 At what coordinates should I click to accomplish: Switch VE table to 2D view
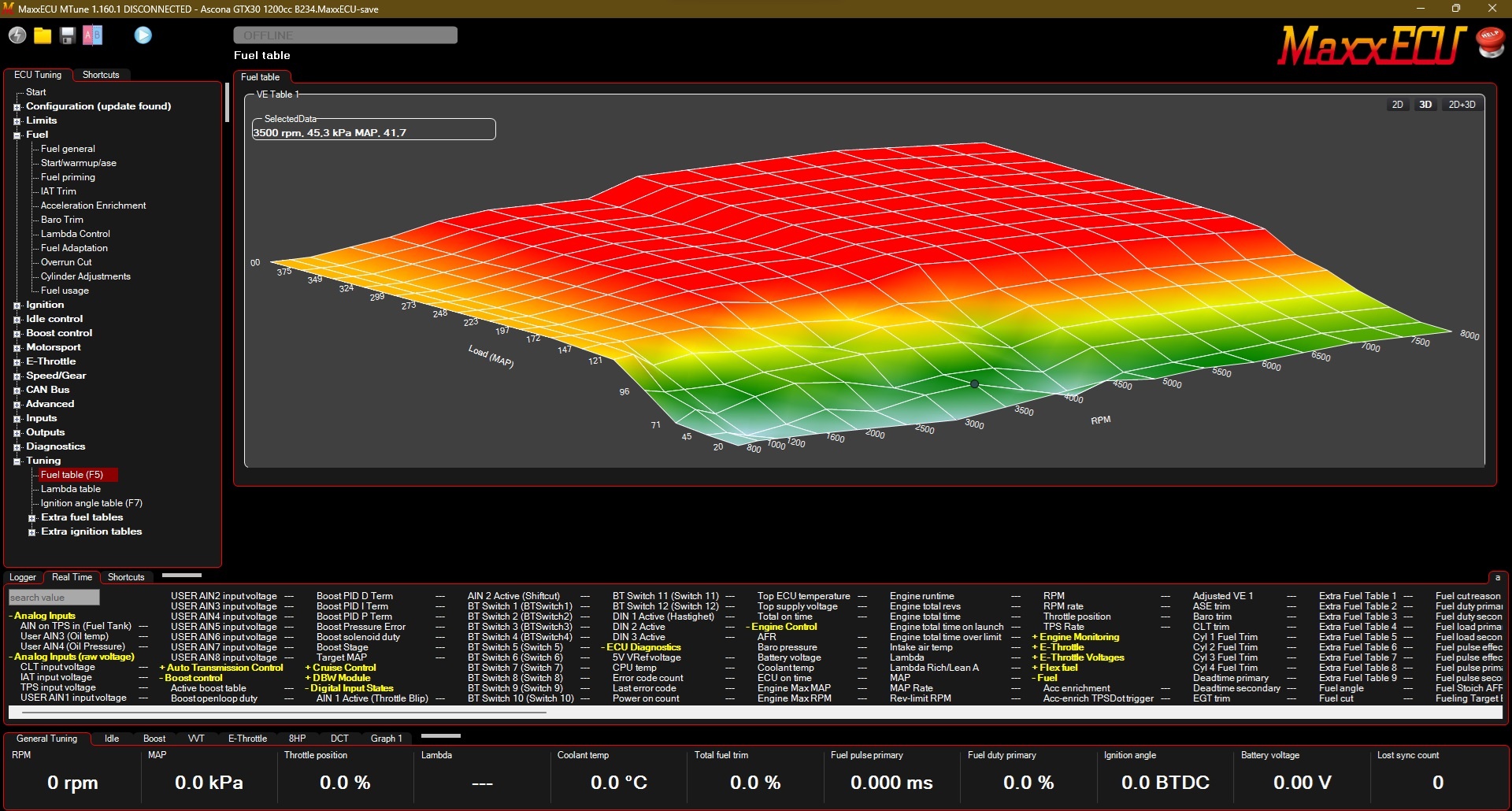coord(1397,105)
